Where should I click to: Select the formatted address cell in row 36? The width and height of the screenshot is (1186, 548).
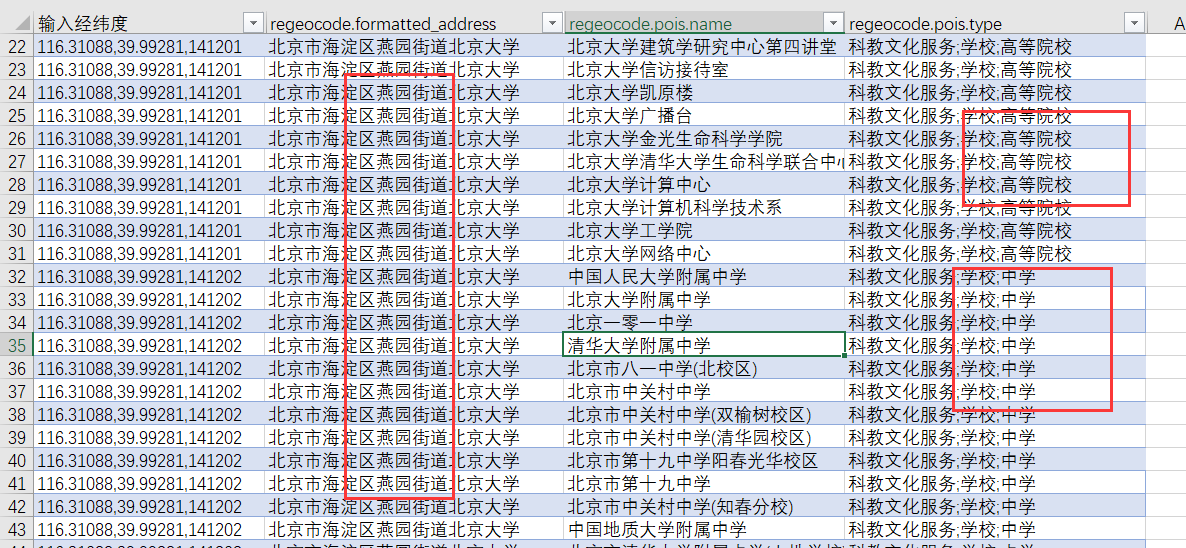(415, 368)
